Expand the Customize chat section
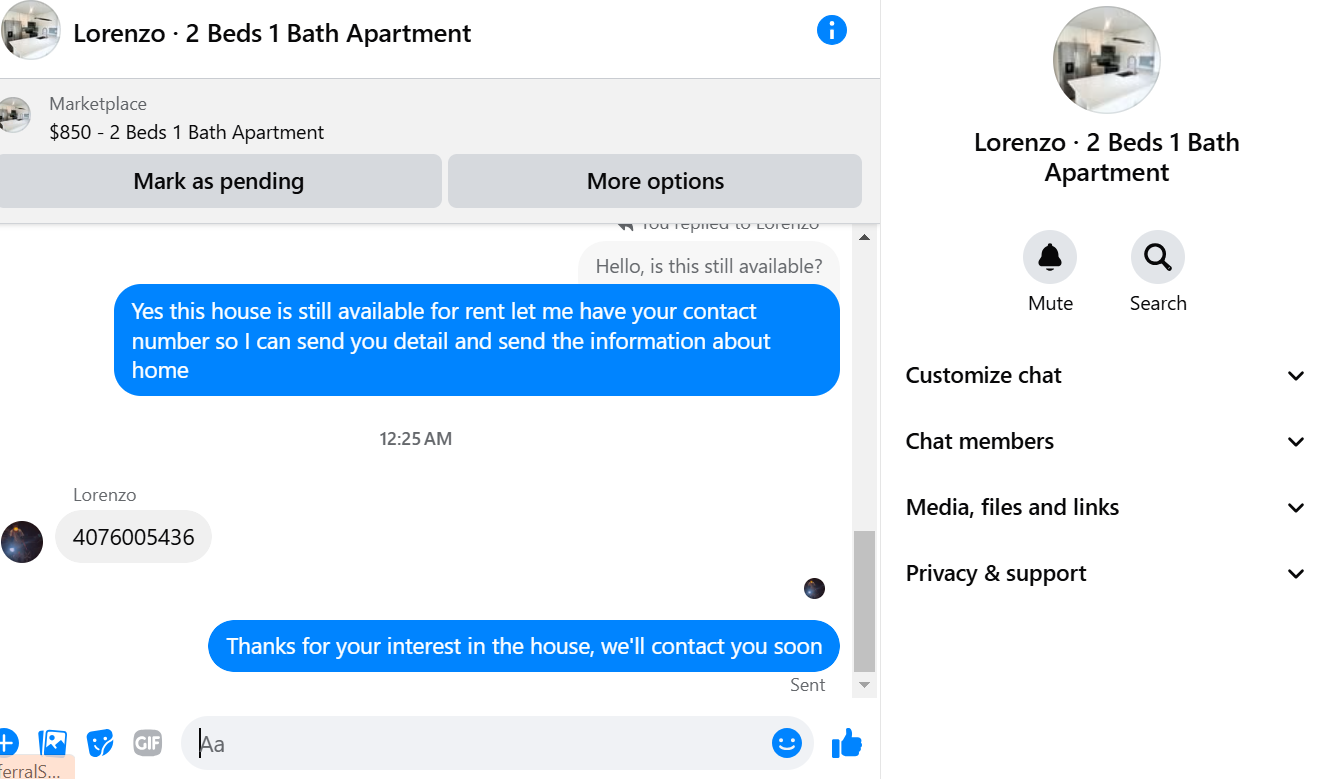The width and height of the screenshot is (1330, 779). pyautogui.click(x=1105, y=376)
